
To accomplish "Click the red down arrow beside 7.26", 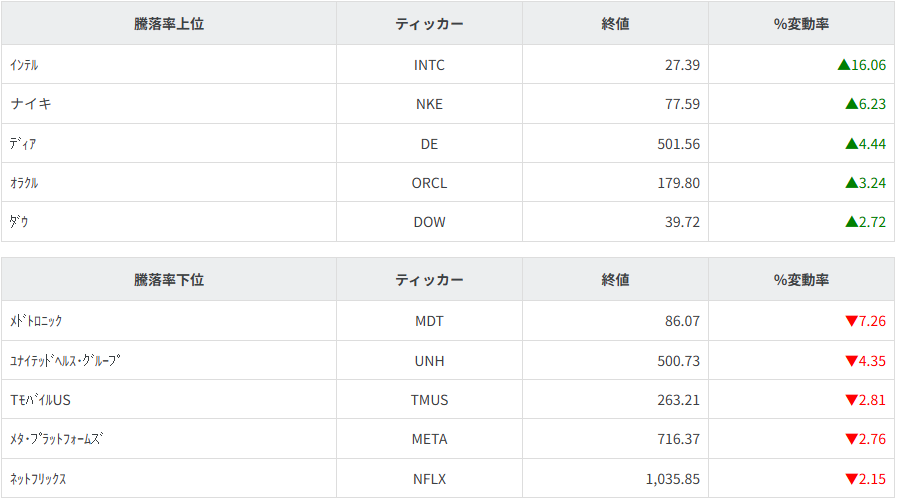I will [x=851, y=321].
